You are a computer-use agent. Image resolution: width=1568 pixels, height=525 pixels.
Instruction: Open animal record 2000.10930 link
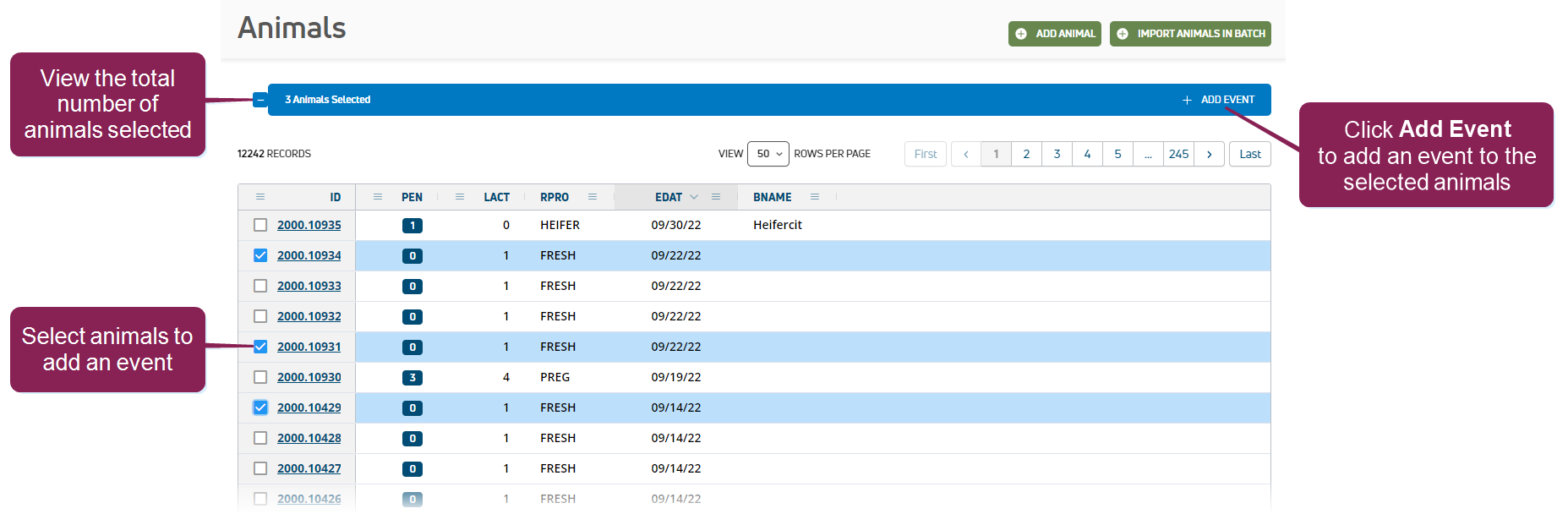(309, 377)
